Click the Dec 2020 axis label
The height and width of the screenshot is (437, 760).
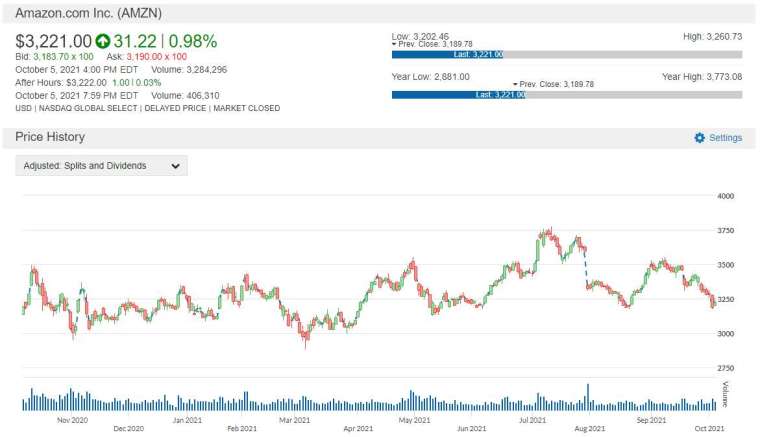pyautogui.click(x=128, y=428)
